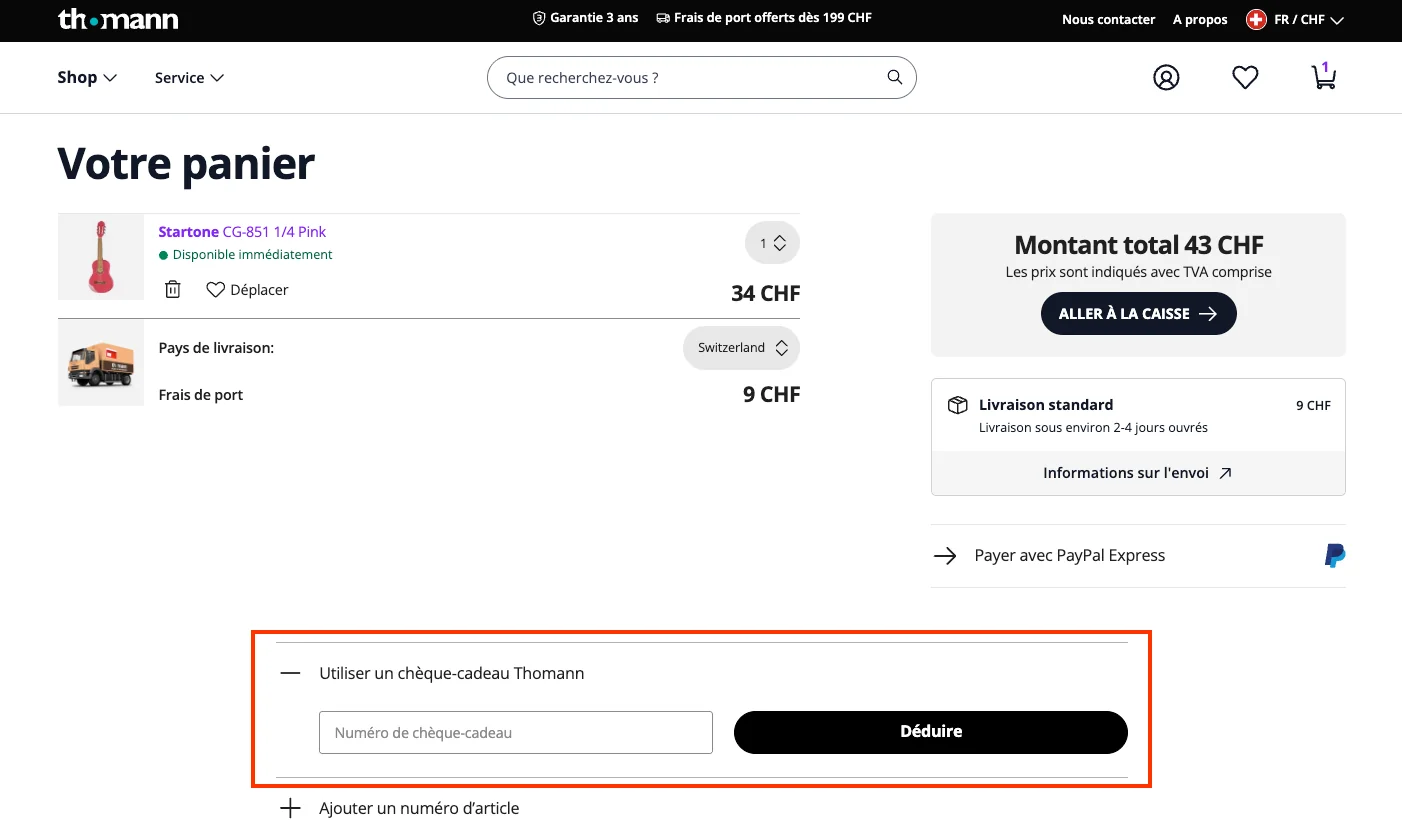Open the Switzerland delivery country dropdown
The width and height of the screenshot is (1402, 837).
(x=741, y=347)
